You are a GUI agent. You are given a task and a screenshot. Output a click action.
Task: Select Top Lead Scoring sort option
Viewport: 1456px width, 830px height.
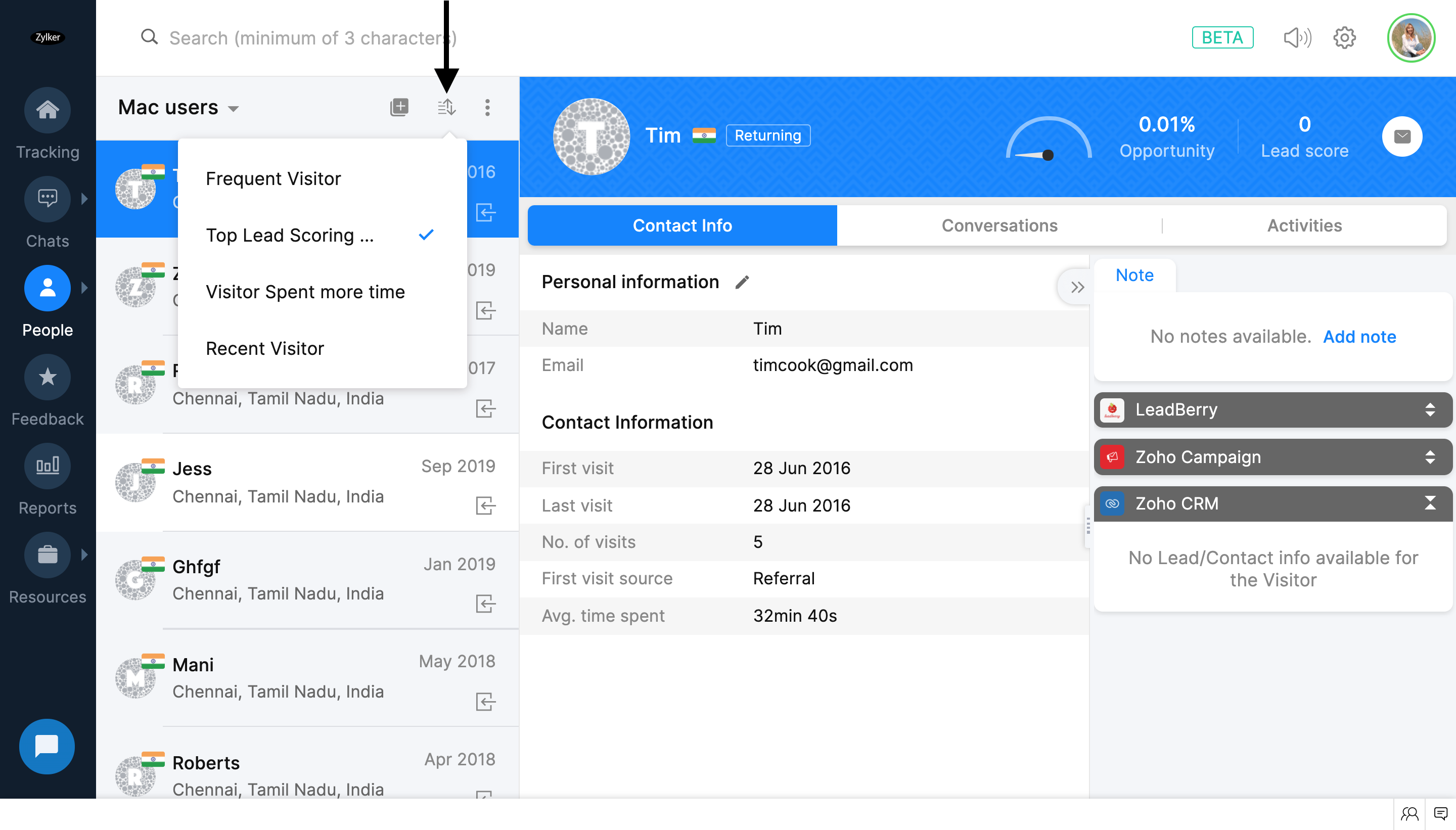pos(290,235)
